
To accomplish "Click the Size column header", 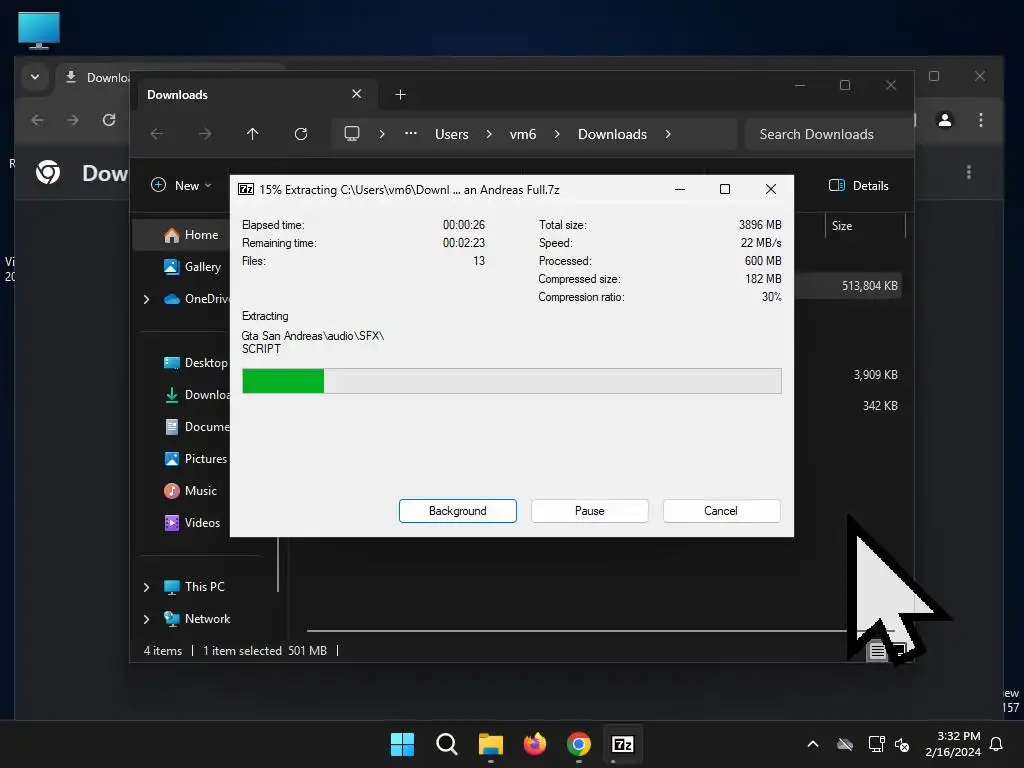I will click(x=842, y=226).
